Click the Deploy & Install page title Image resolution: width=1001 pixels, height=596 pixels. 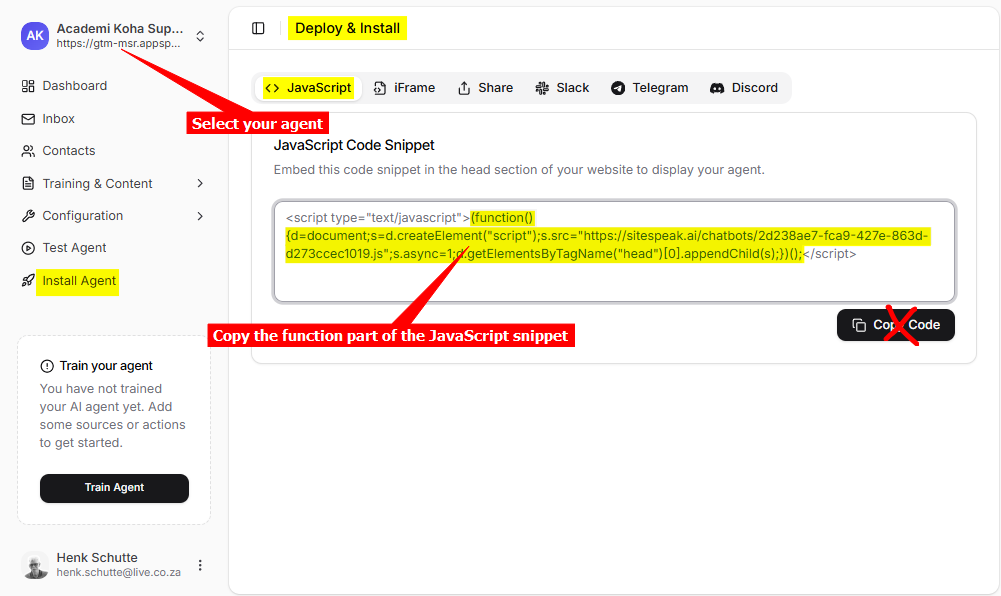coord(347,28)
